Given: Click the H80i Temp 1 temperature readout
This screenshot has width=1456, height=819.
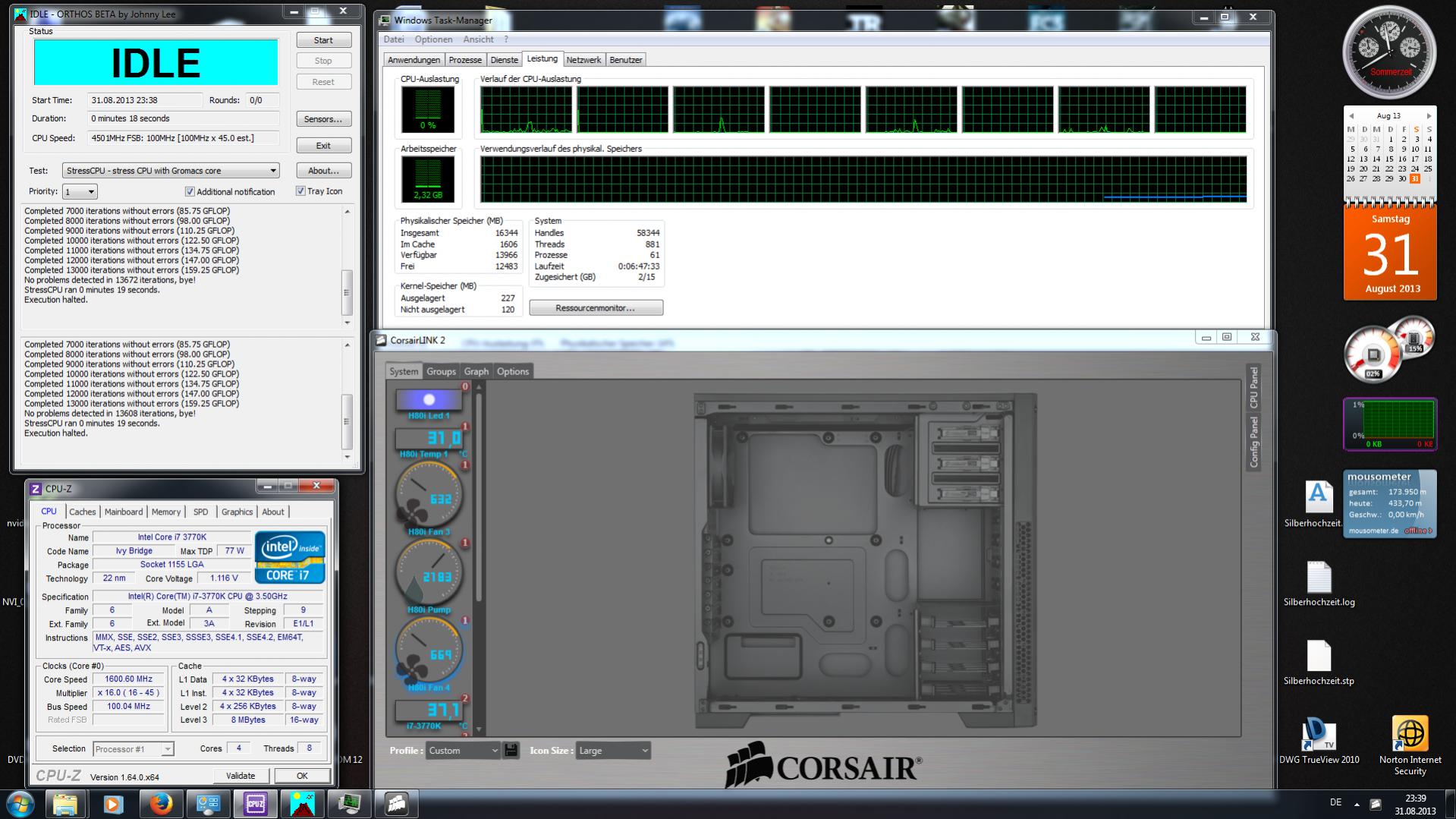Looking at the screenshot, I should [429, 438].
